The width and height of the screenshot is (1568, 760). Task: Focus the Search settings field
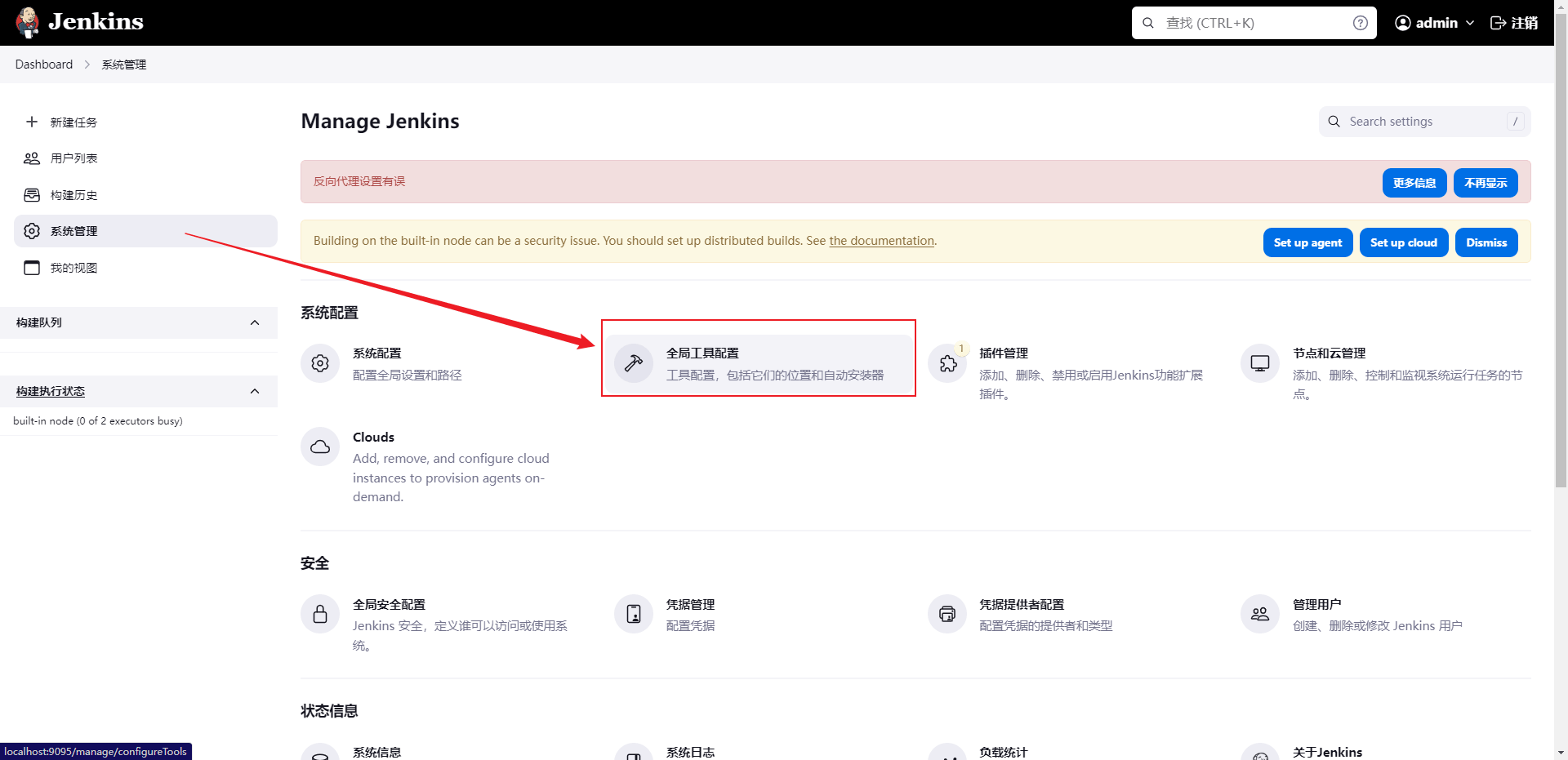coord(1424,122)
